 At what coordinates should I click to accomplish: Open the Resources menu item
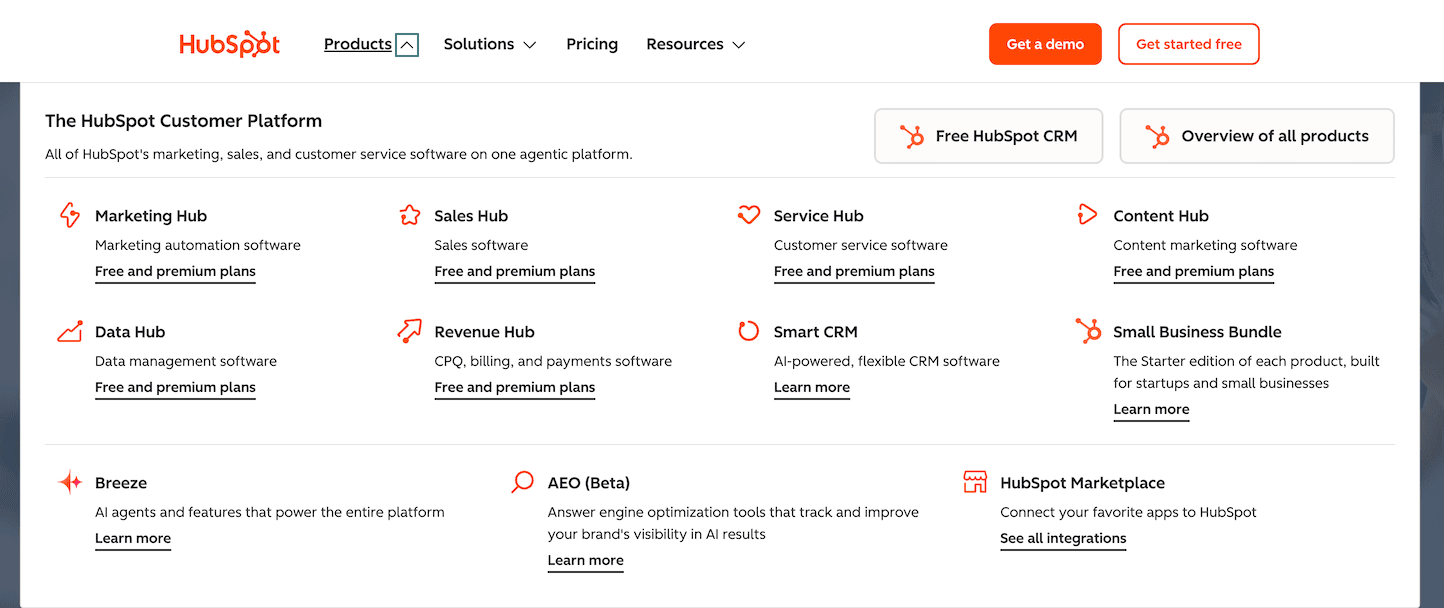click(x=685, y=44)
